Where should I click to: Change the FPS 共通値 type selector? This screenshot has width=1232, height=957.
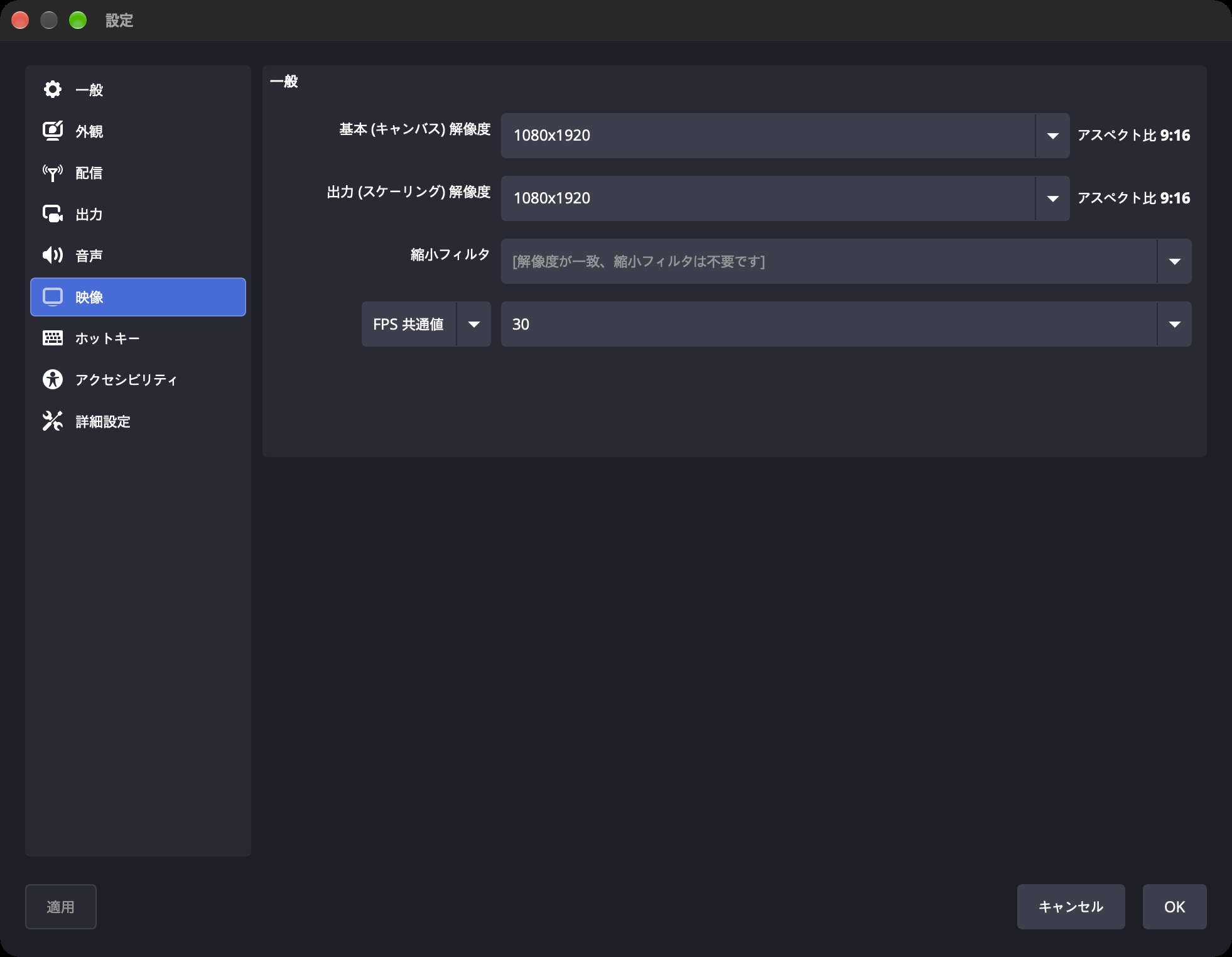tap(426, 324)
